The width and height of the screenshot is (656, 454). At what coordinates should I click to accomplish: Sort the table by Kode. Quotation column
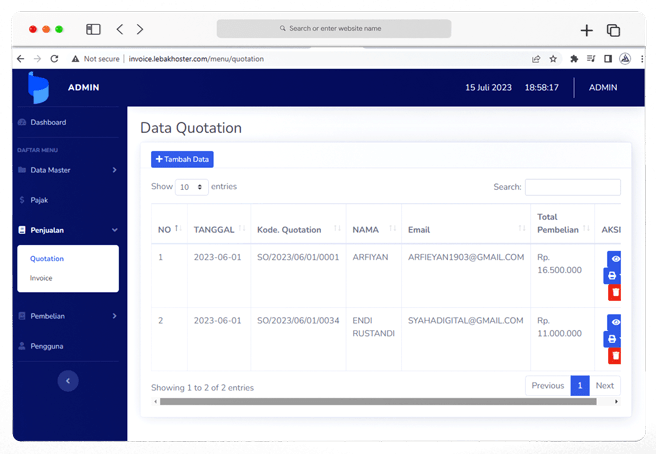pyautogui.click(x=298, y=229)
